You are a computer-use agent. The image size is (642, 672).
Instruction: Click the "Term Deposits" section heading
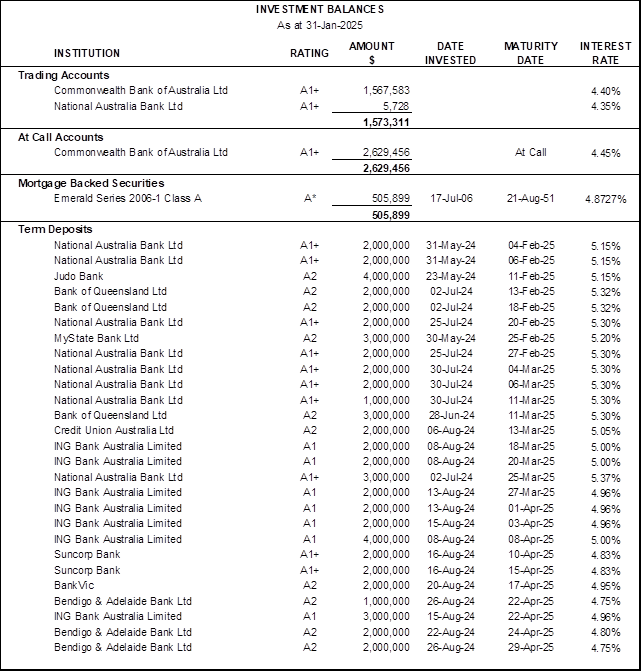(55, 229)
